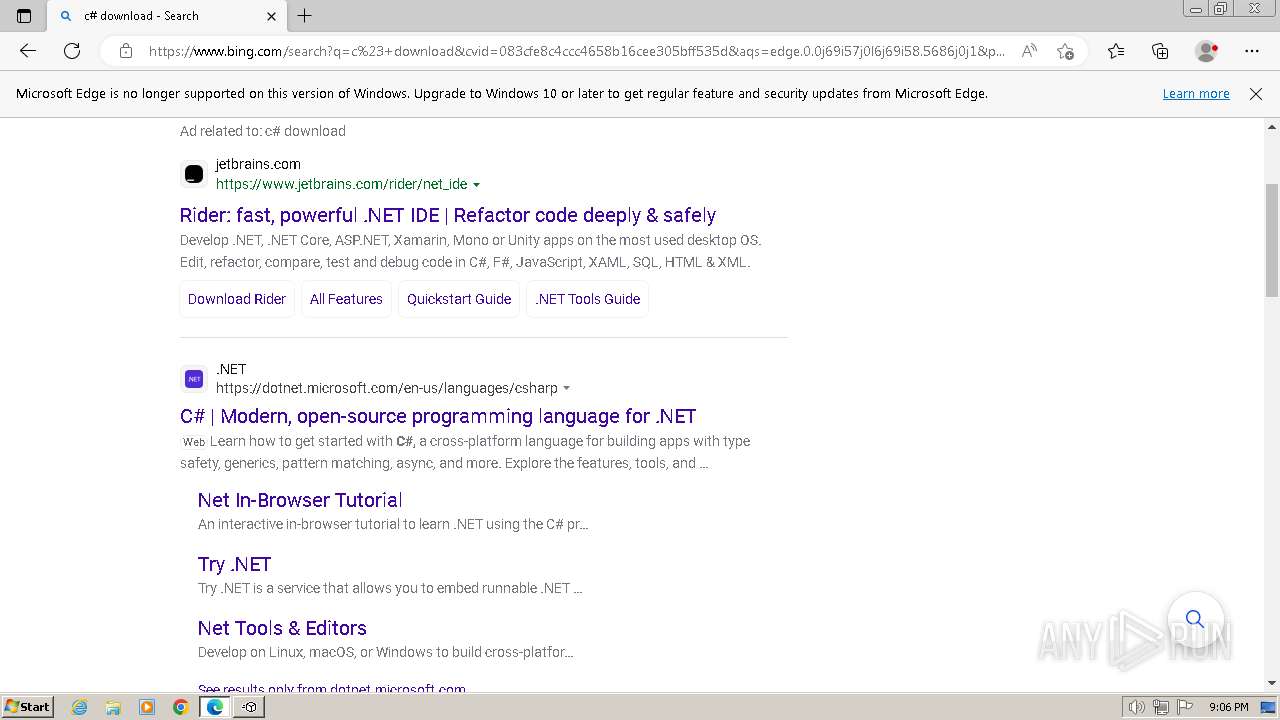This screenshot has height=720, width=1280.
Task: Open the 'Net In-Browser Tutorial' sublink
Action: 300,500
